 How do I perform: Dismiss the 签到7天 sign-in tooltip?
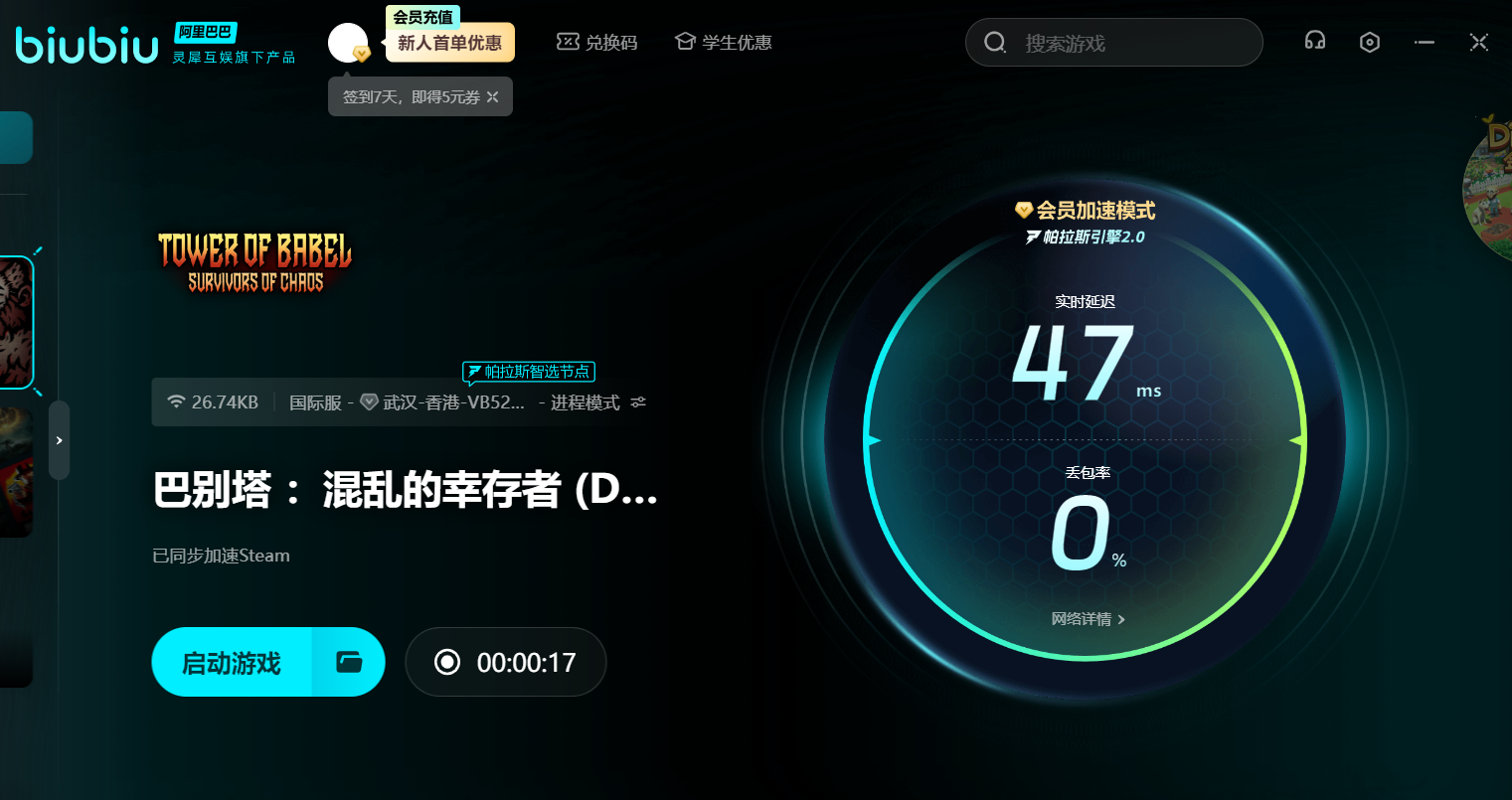(x=493, y=97)
